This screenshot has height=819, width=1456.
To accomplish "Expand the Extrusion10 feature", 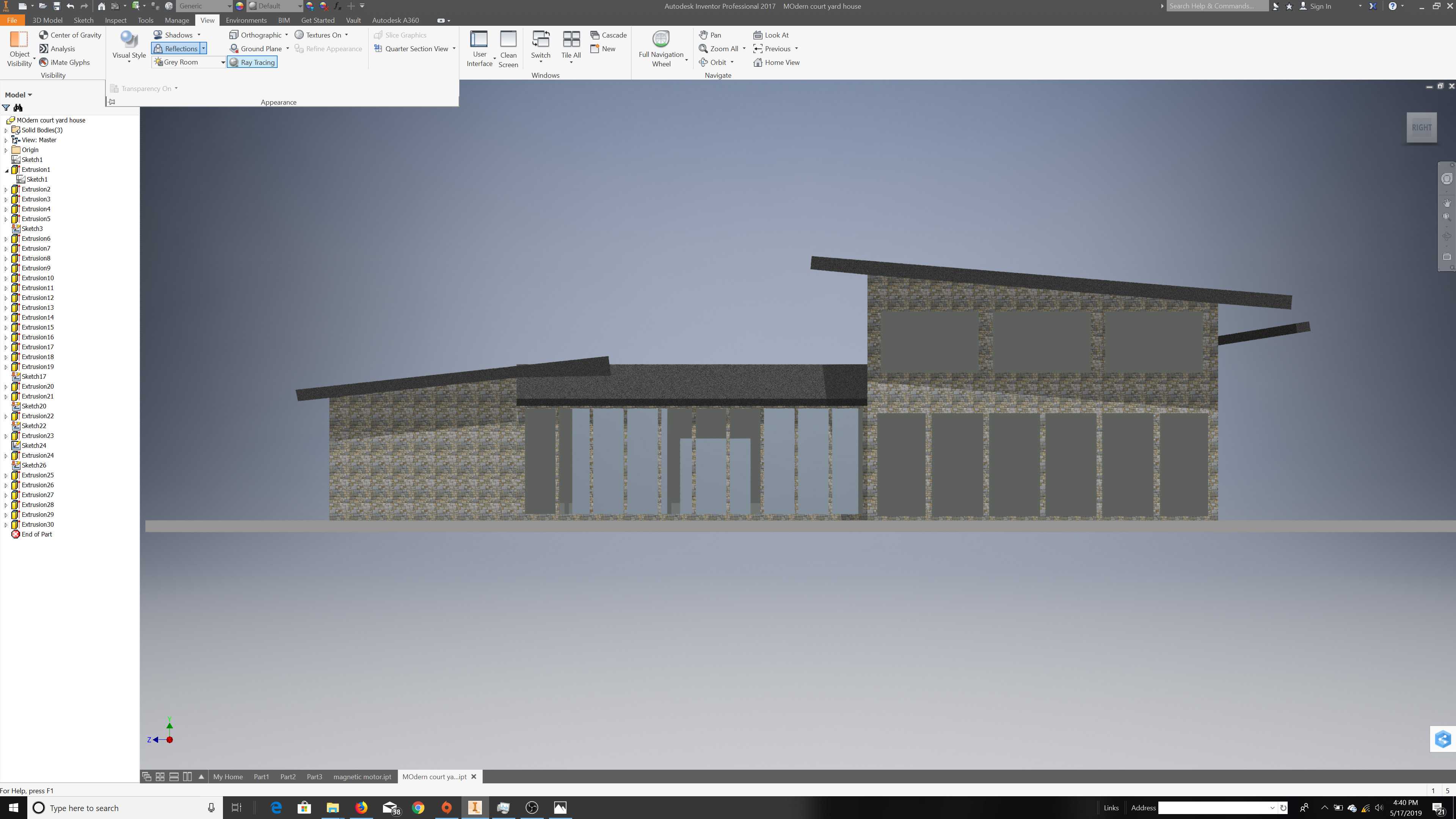I will [6, 279].
